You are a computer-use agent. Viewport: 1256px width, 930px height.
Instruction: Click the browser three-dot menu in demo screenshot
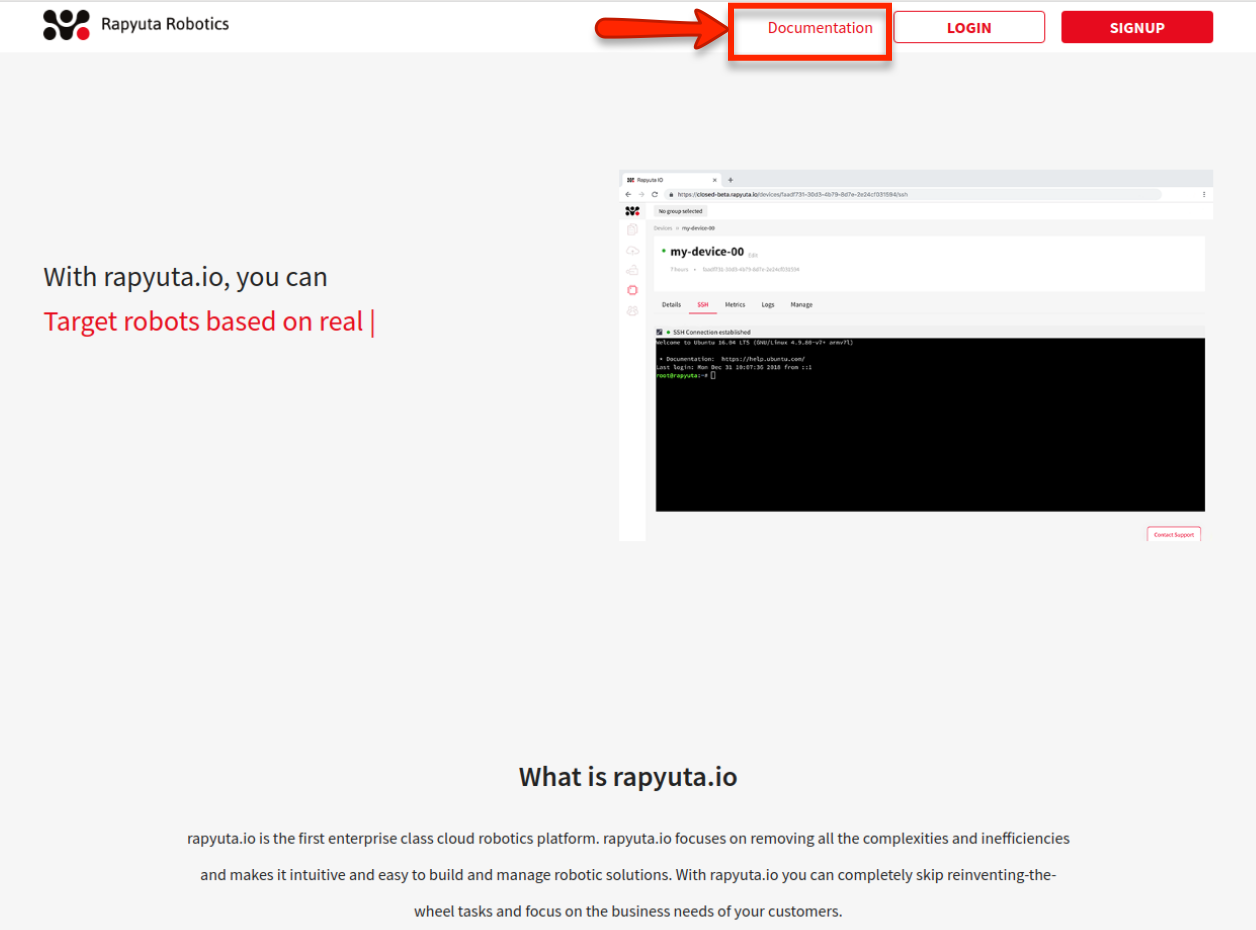coord(1204,194)
